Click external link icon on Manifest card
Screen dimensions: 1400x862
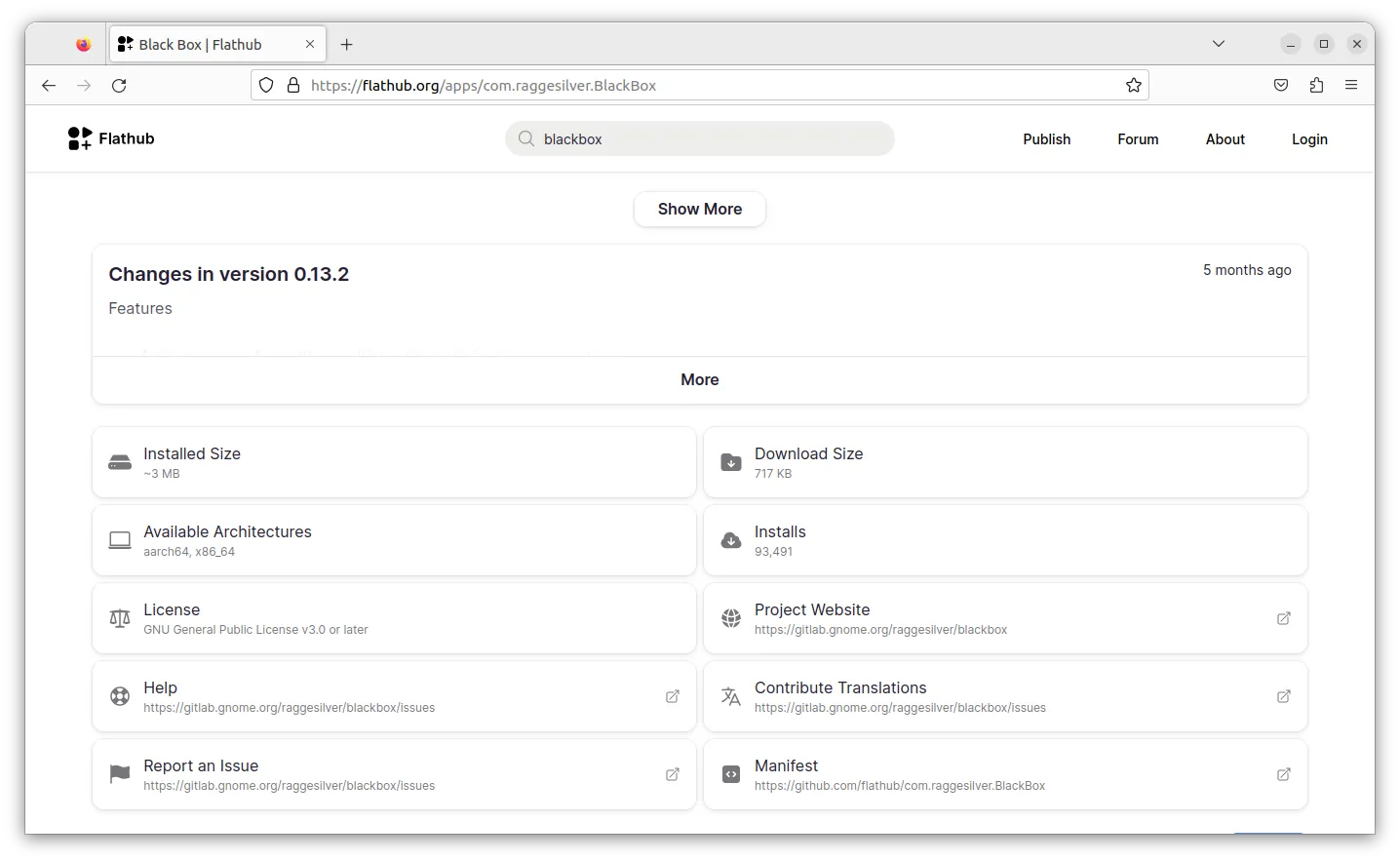[1283, 774]
